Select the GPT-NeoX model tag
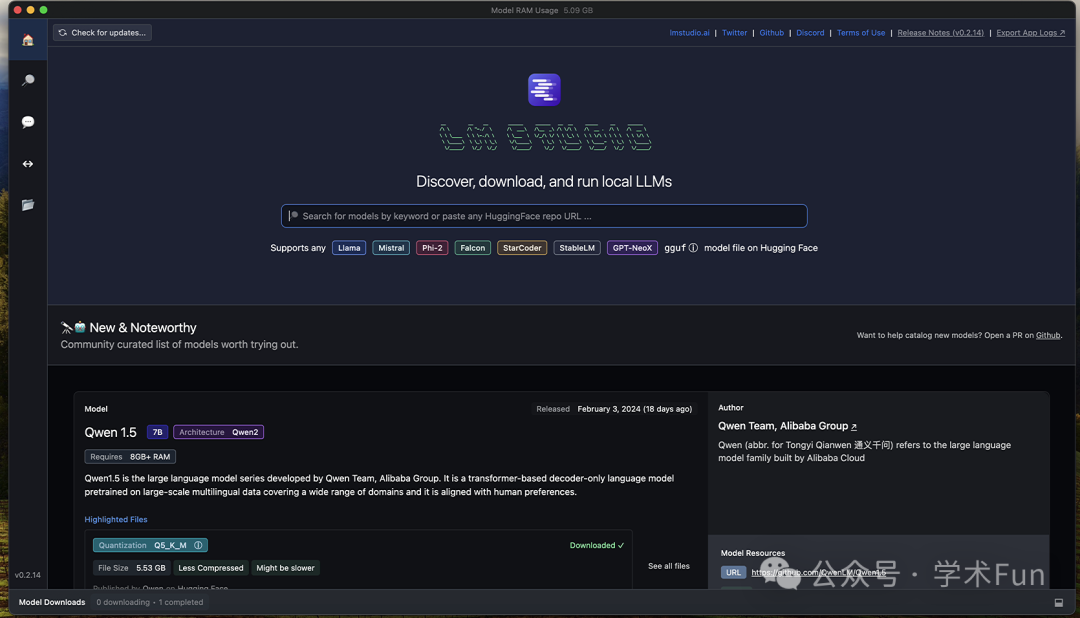Viewport: 1080px width, 618px height. pos(632,248)
